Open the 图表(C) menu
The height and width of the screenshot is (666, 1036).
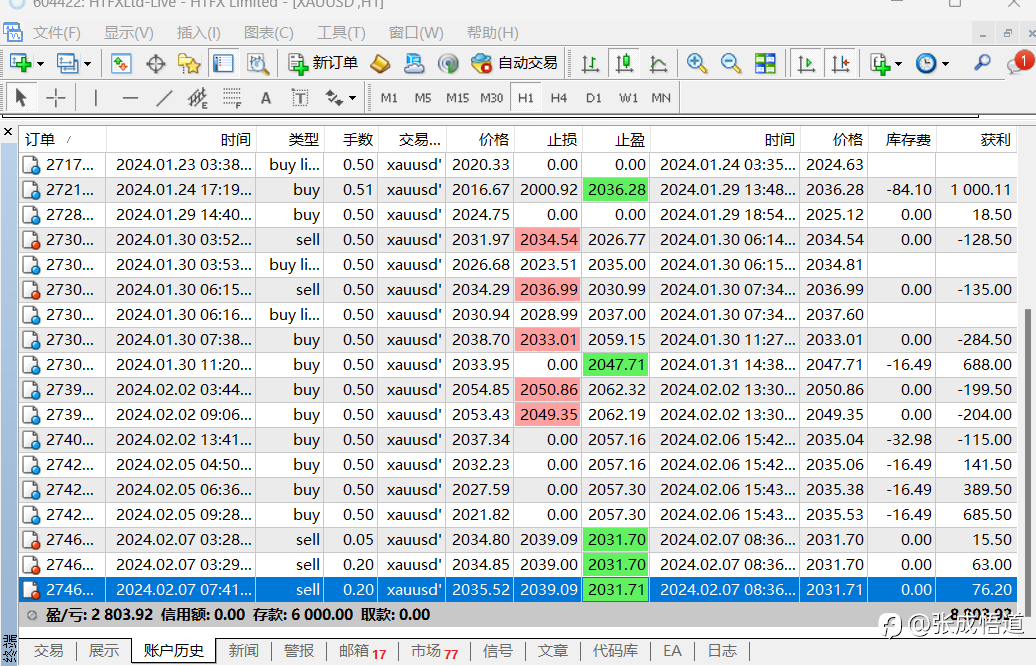(x=268, y=32)
